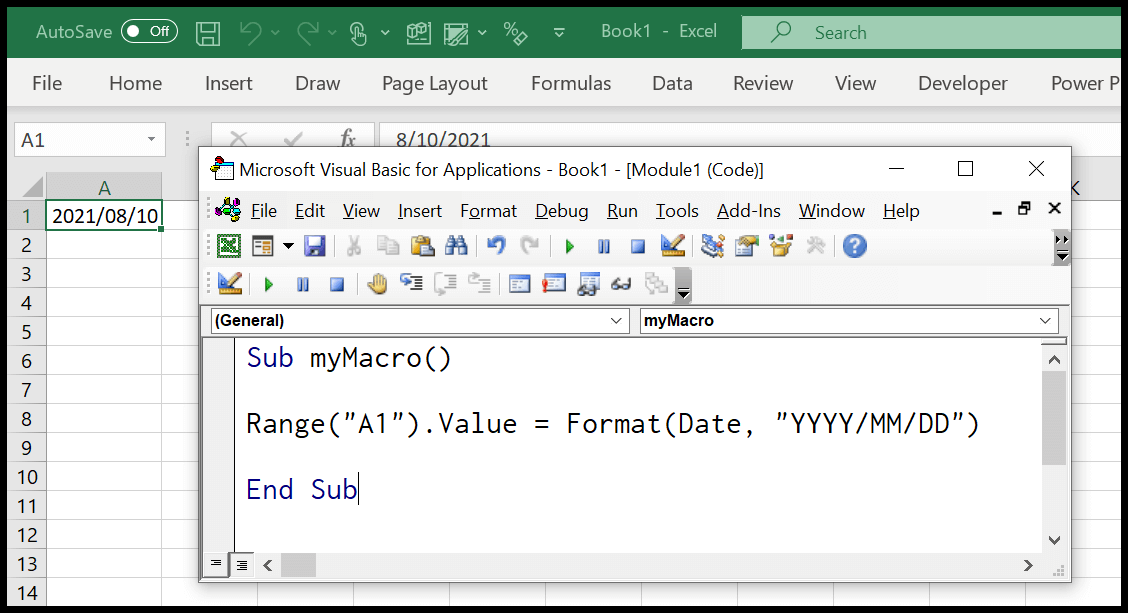Run the macro with the green Run icon

coord(569,246)
